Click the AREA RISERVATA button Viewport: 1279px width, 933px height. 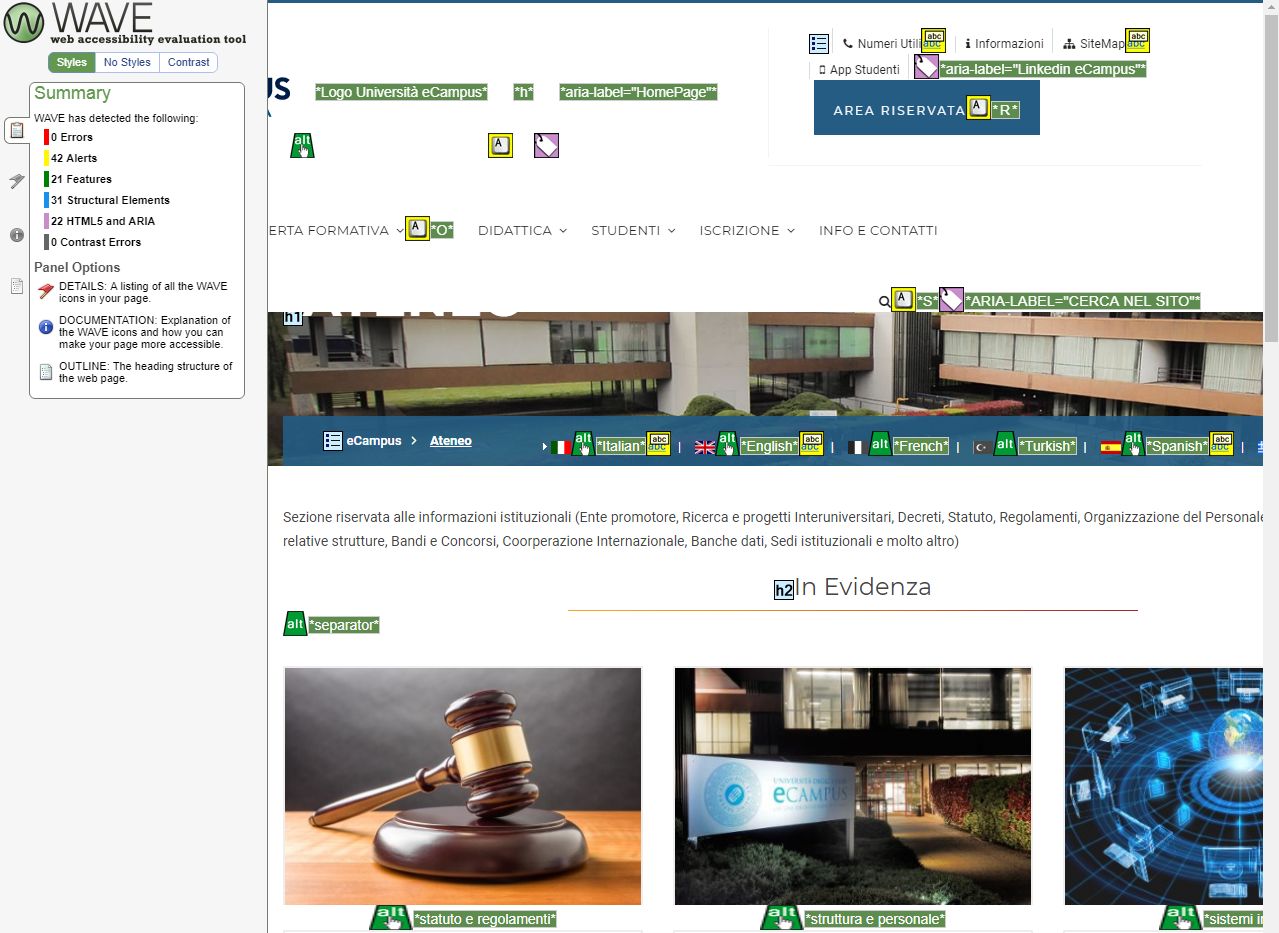click(927, 107)
